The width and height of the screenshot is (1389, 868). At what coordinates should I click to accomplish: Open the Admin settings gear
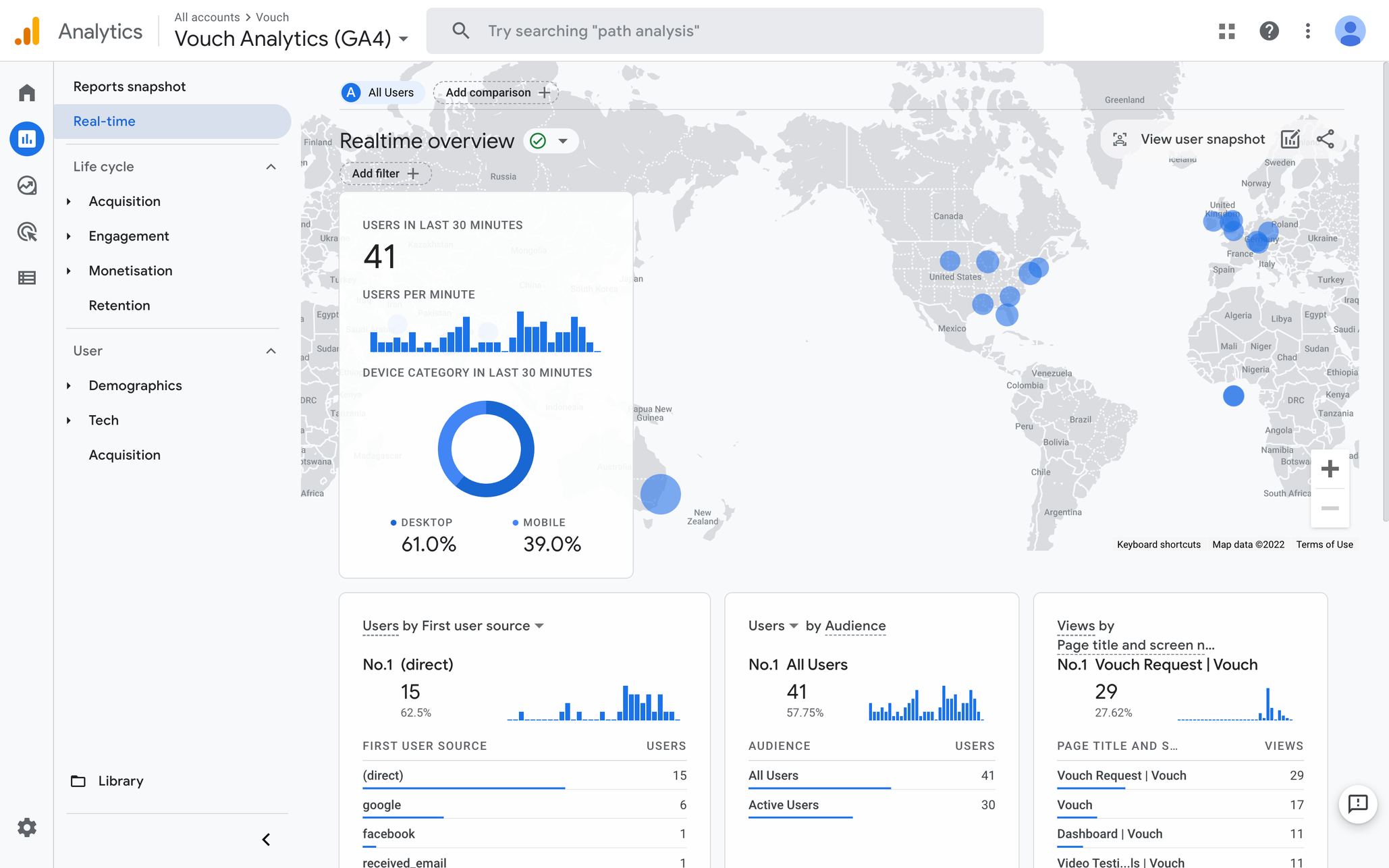coord(27,828)
